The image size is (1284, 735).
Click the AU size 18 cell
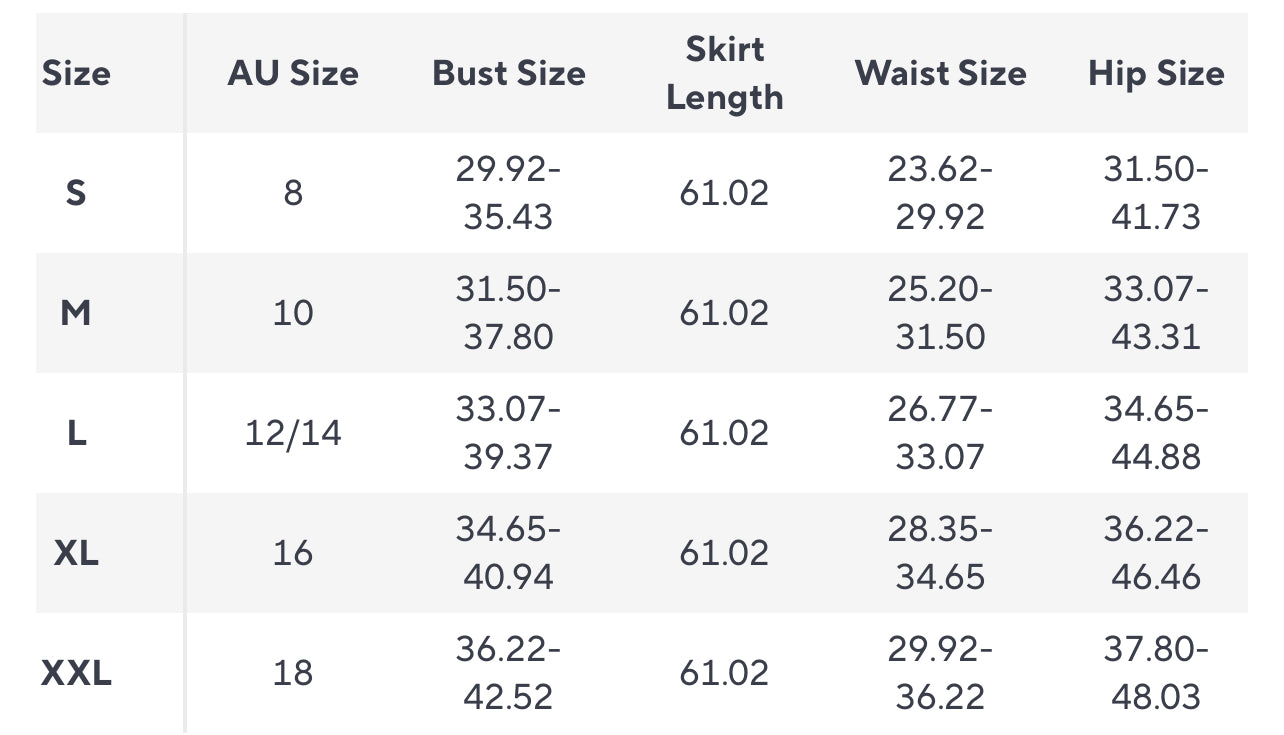click(293, 673)
